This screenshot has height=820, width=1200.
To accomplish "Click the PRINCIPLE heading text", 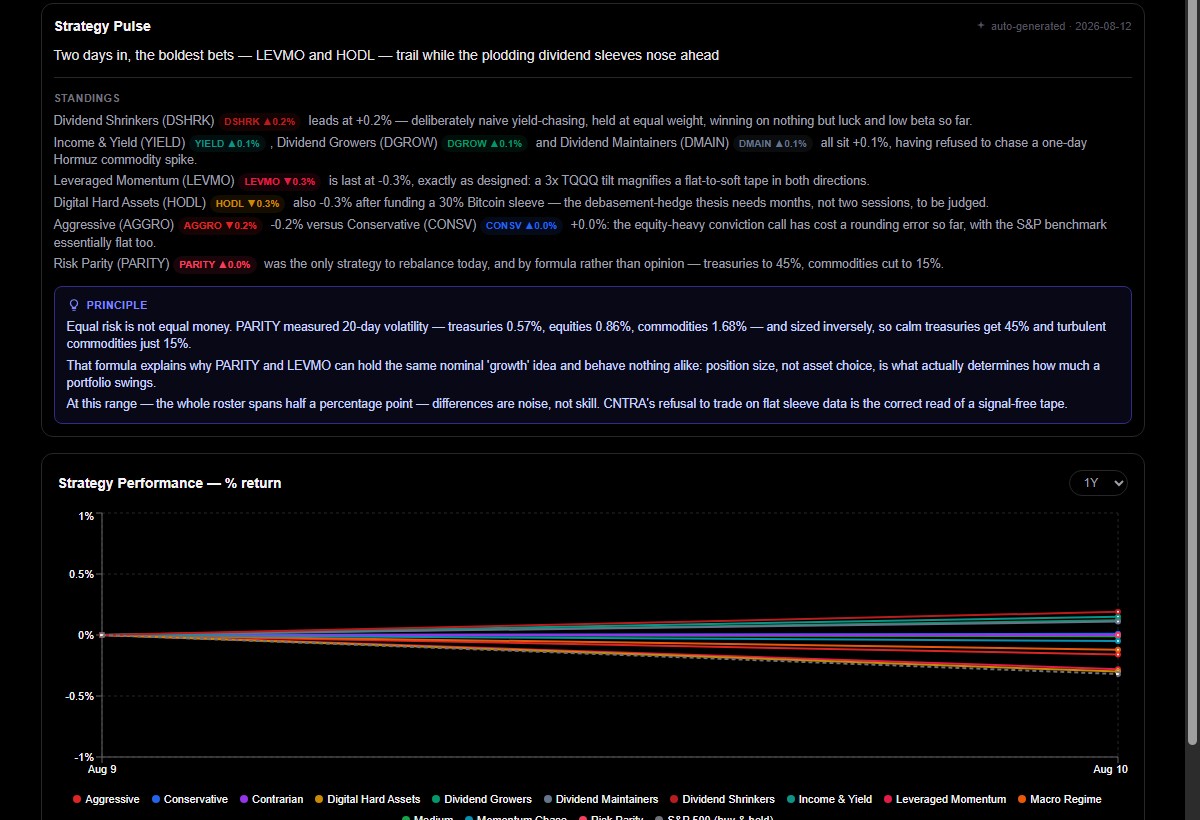I will click(x=117, y=305).
